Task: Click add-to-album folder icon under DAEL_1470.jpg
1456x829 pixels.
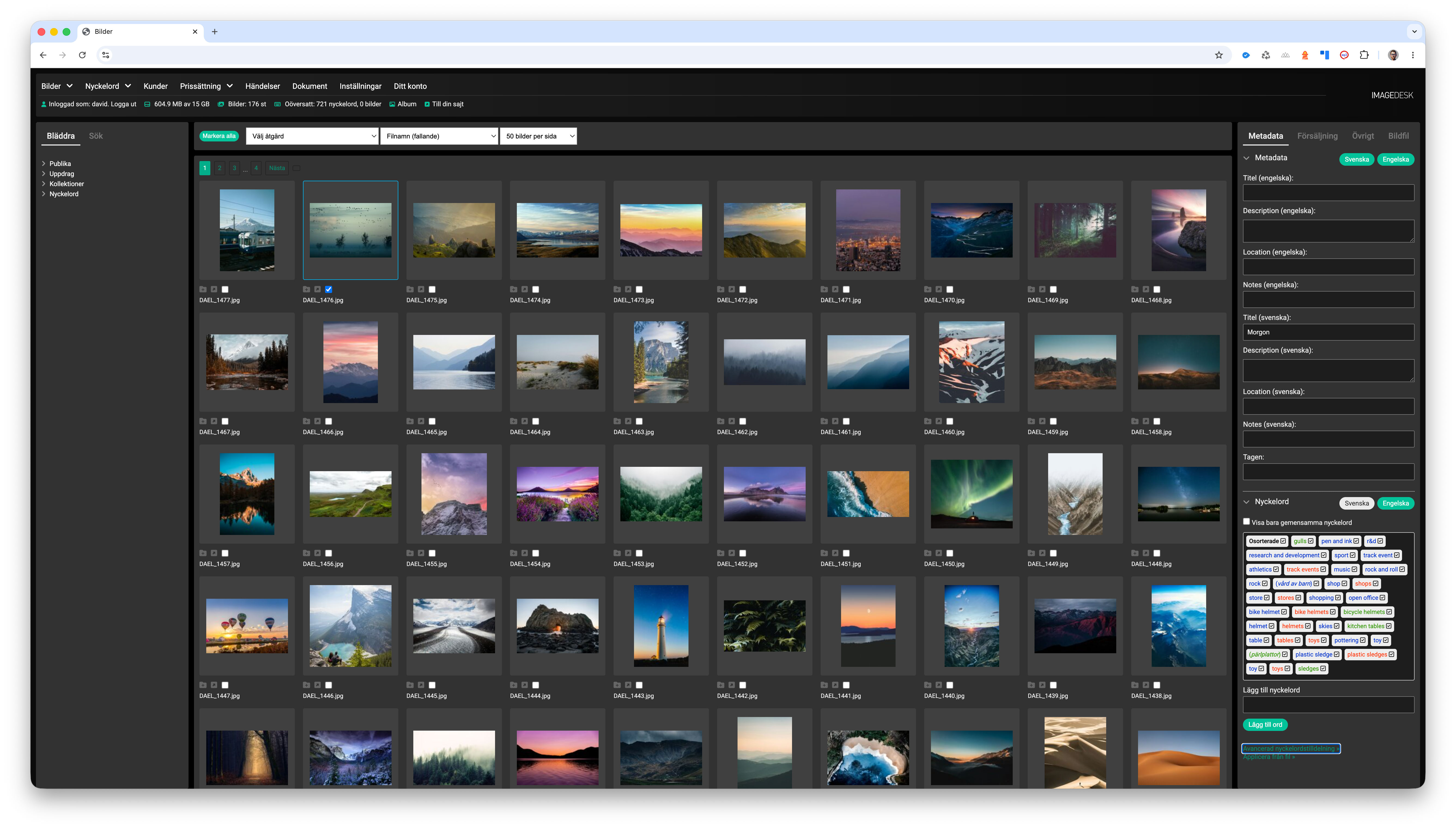Action: pos(928,289)
